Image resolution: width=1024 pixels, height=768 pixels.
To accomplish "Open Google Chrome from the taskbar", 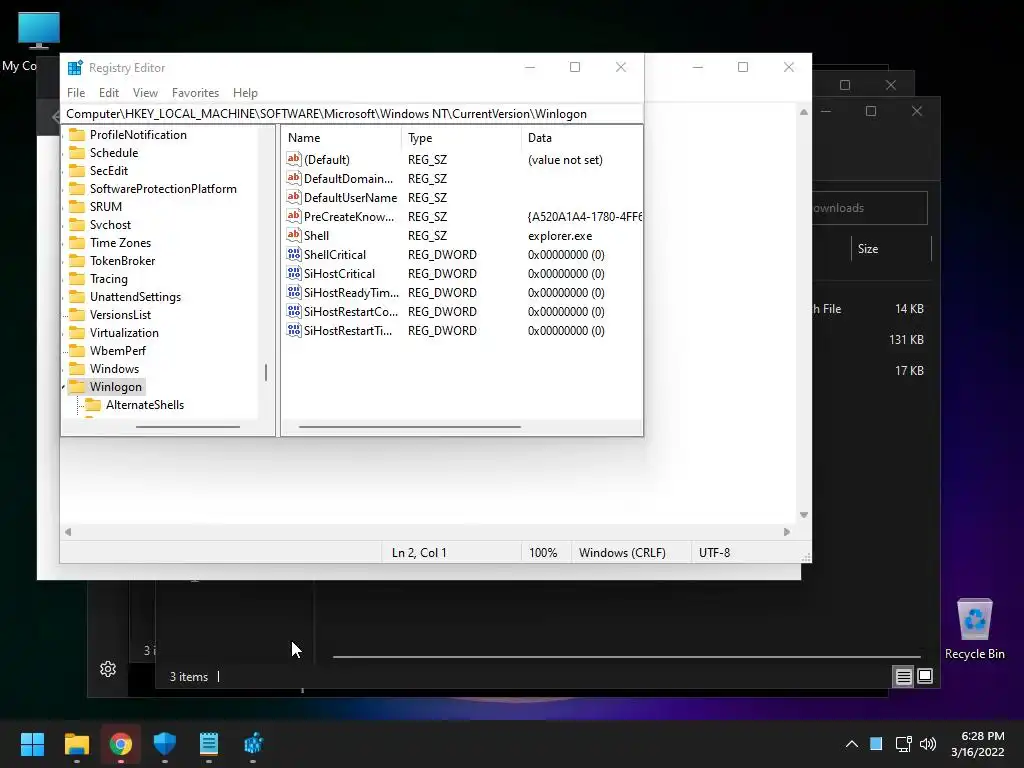I will pos(121,744).
